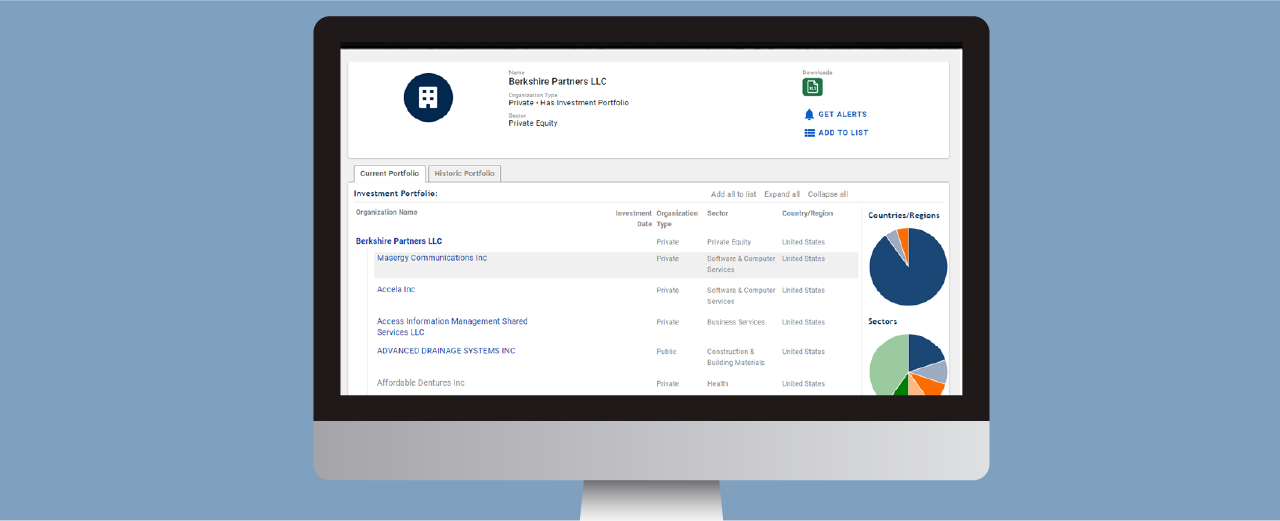Open the Historic Portfolio tab
The image size is (1280, 521).
click(464, 173)
